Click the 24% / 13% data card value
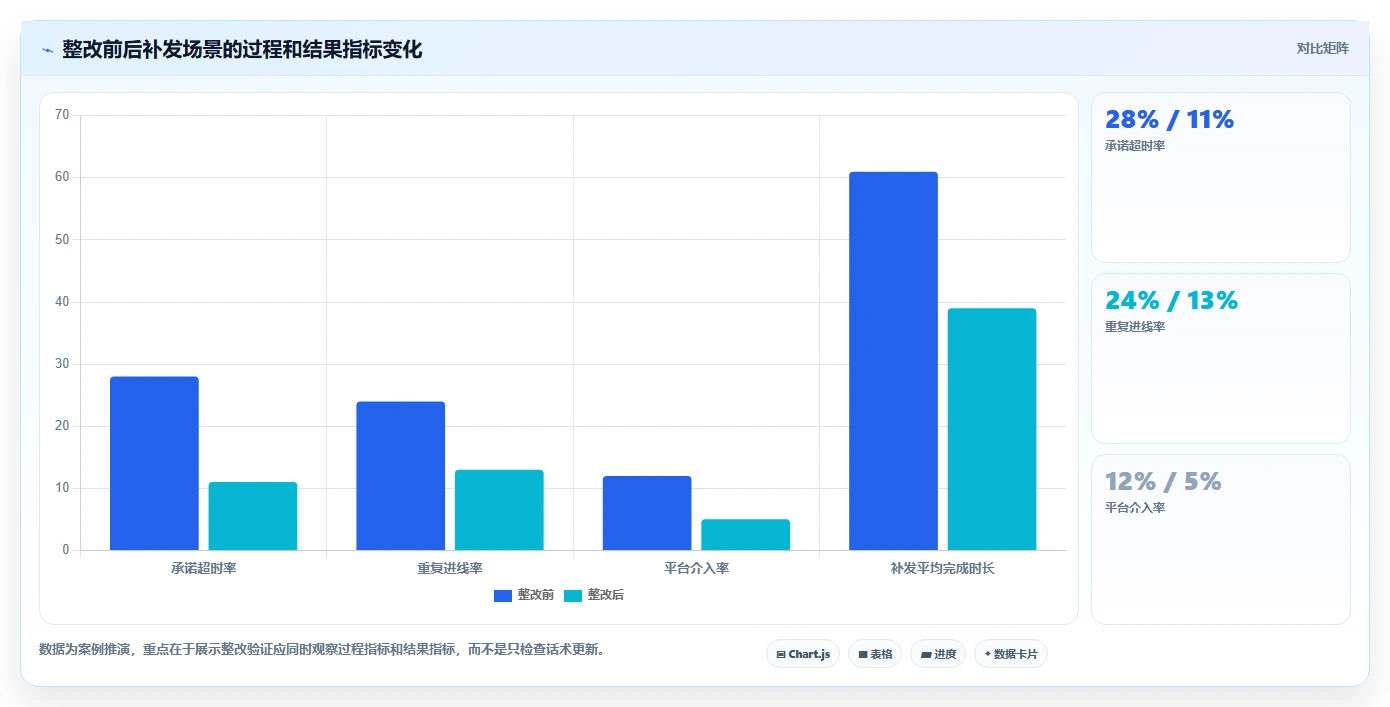This screenshot has width=1390, height=707. tap(1171, 301)
